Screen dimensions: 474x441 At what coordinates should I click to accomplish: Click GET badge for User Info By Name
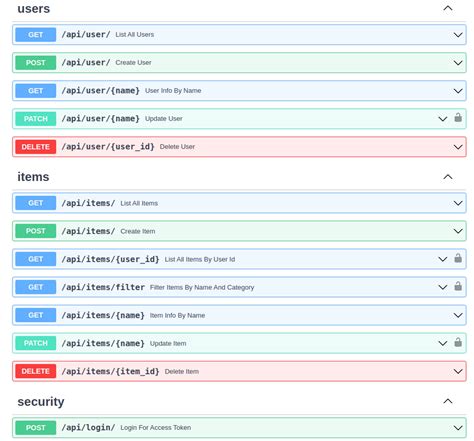point(36,91)
